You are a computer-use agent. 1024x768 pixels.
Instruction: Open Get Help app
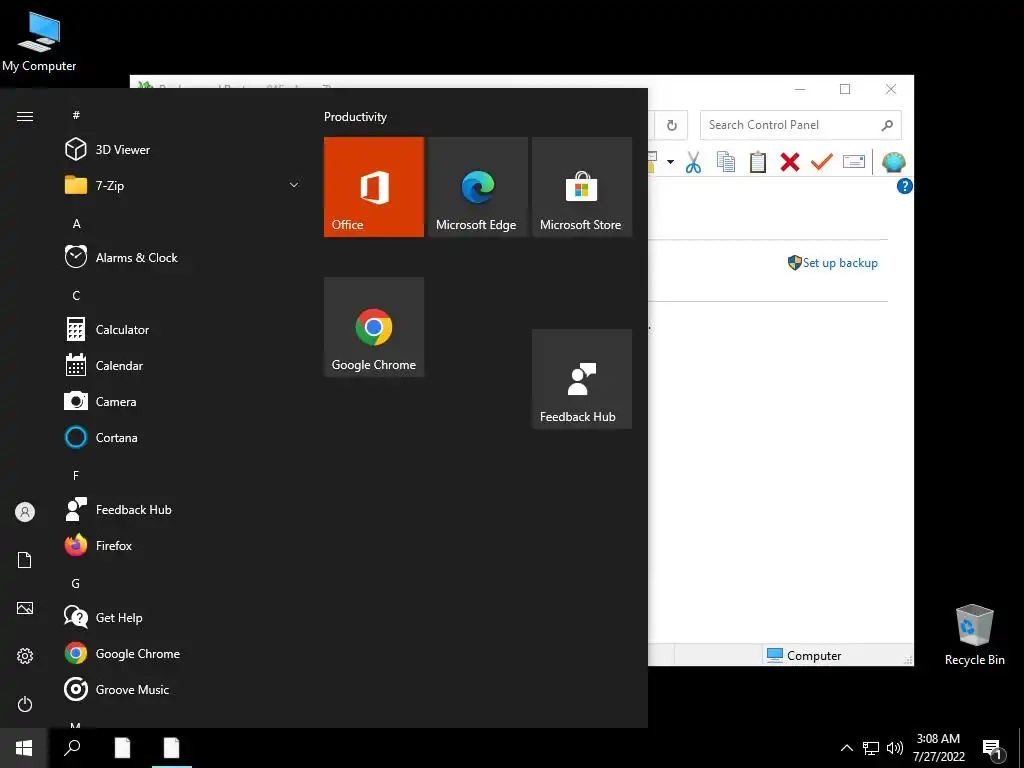[183, 617]
